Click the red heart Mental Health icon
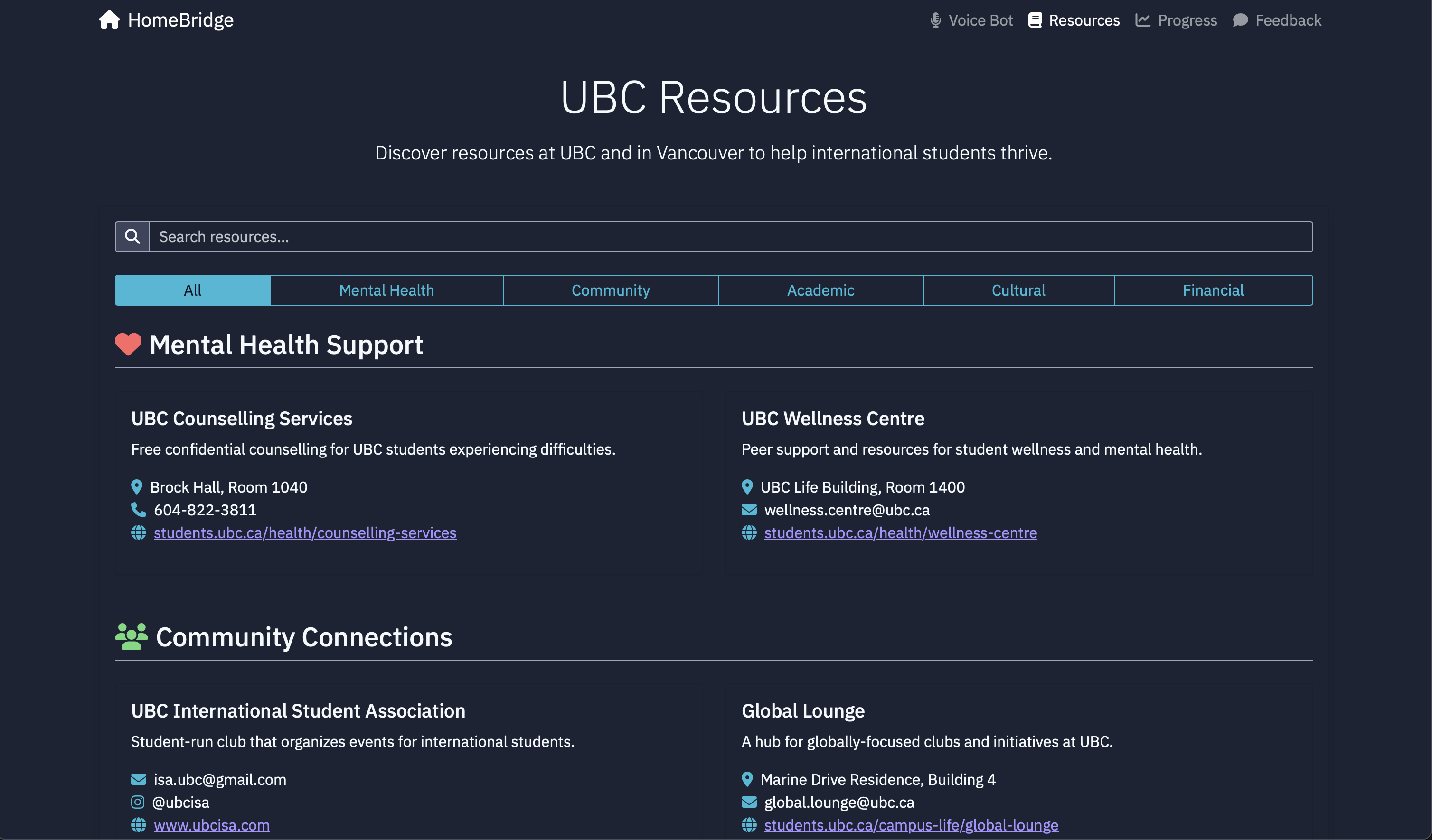The width and height of the screenshot is (1432, 840). tap(128, 344)
